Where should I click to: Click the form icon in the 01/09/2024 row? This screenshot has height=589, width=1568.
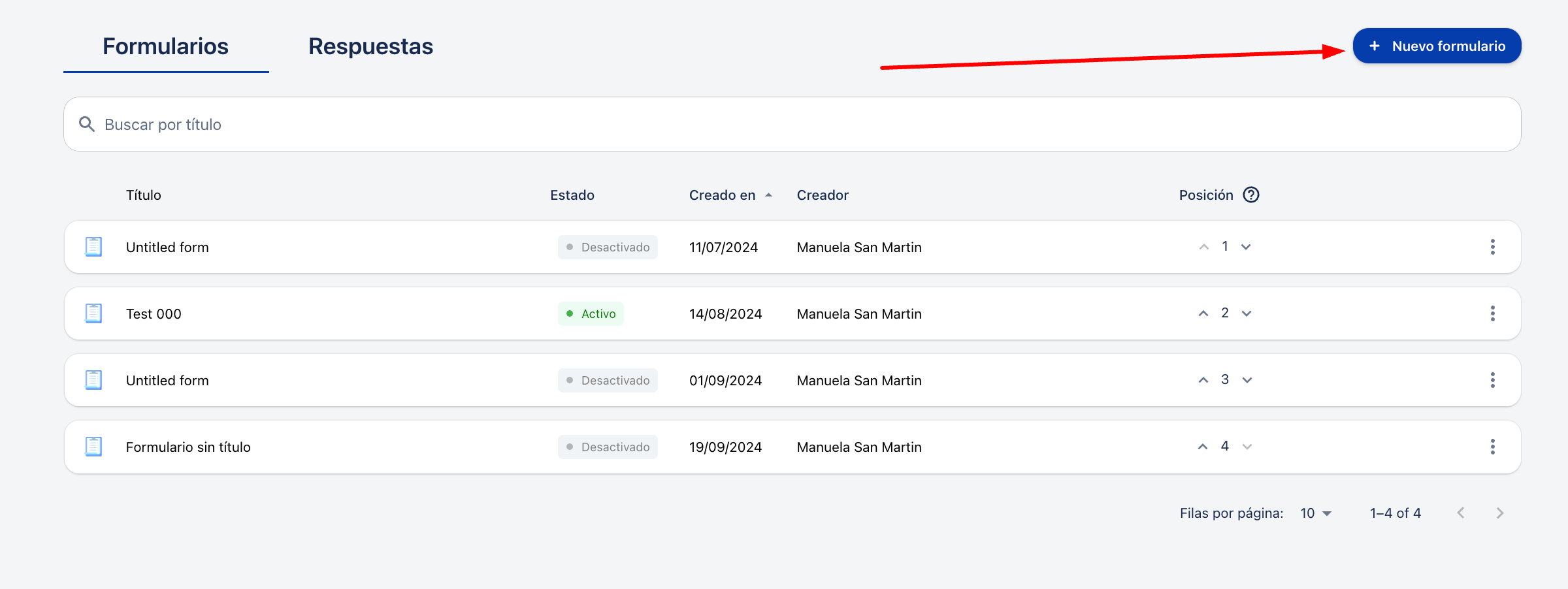94,380
